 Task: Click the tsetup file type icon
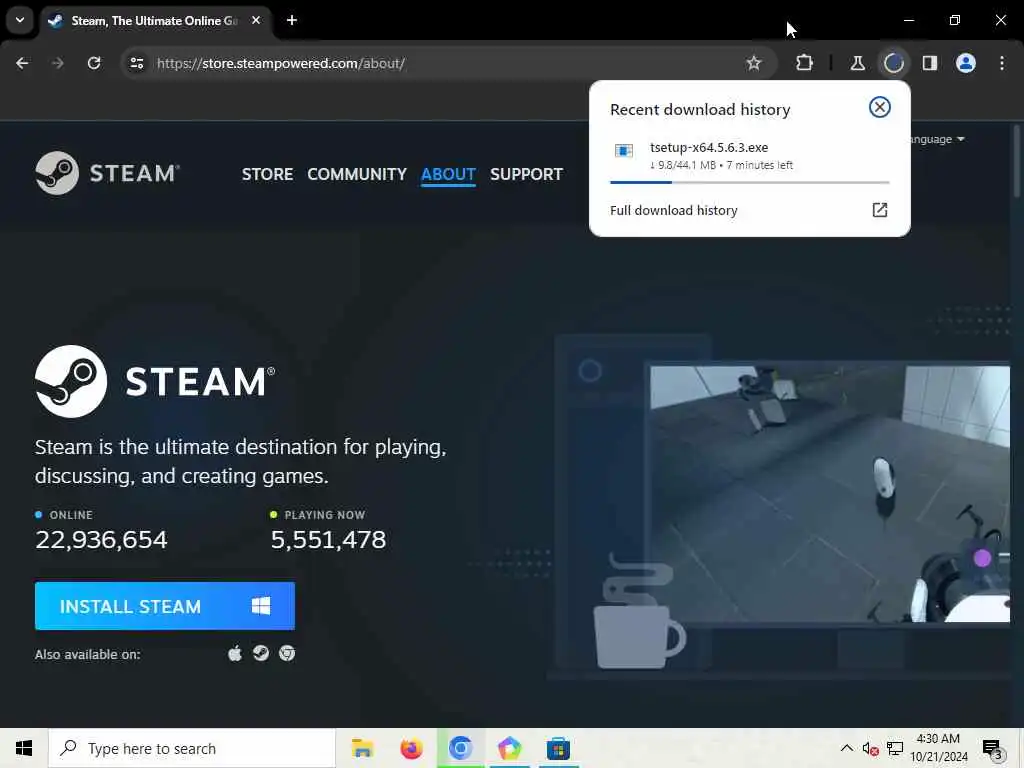(x=624, y=151)
